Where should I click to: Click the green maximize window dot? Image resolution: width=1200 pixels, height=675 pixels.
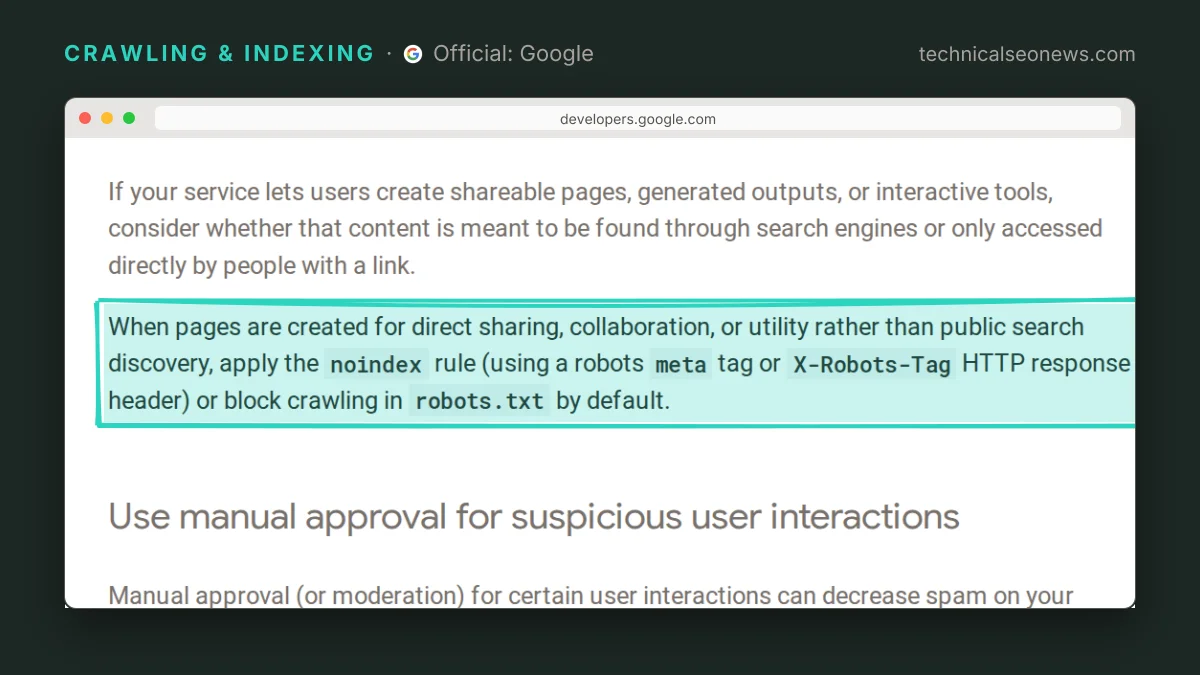(129, 118)
